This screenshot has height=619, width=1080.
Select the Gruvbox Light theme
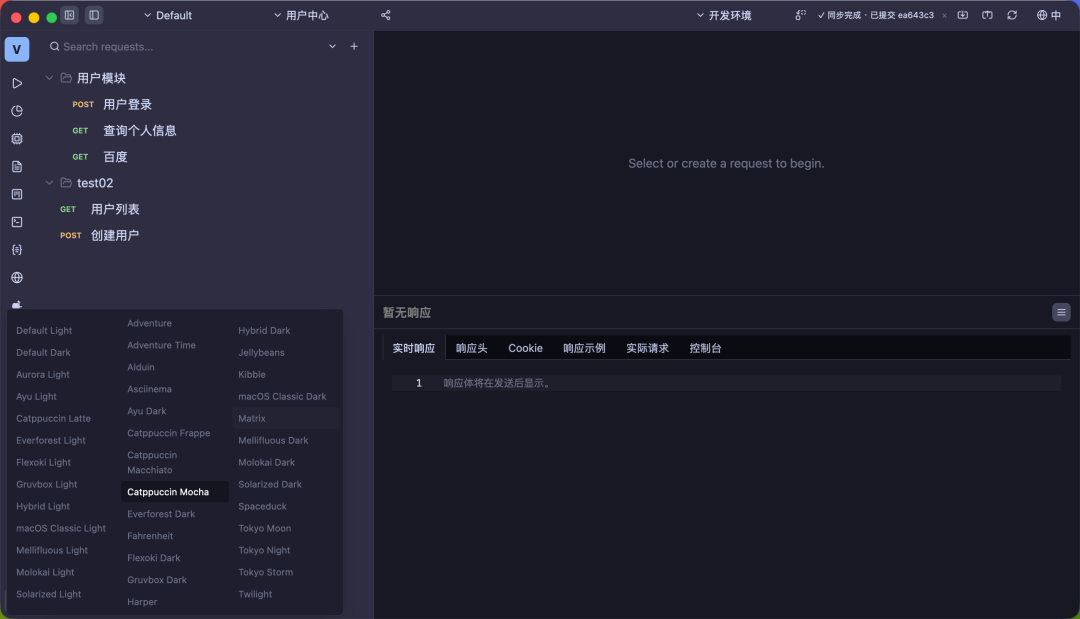tap(47, 485)
